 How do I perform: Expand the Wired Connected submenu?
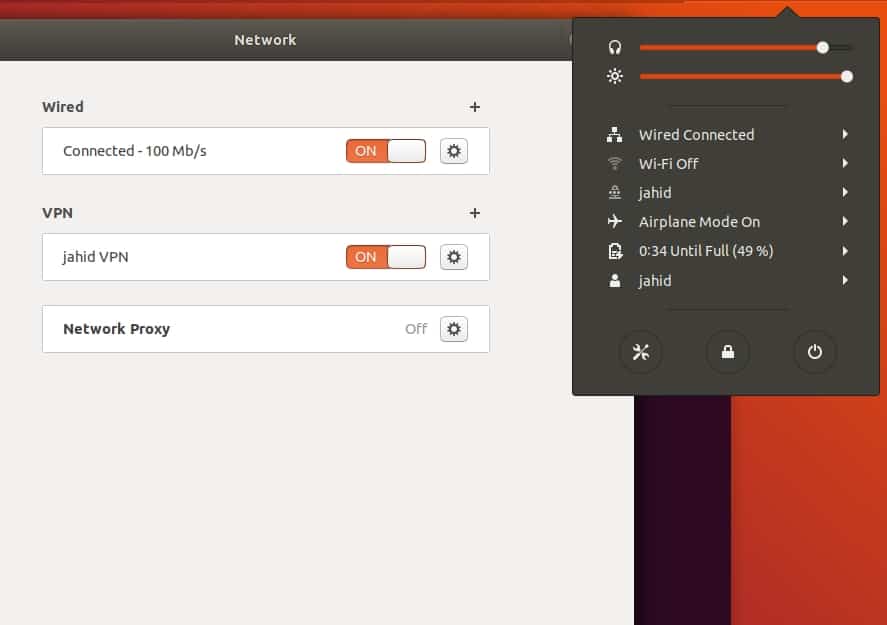point(845,134)
